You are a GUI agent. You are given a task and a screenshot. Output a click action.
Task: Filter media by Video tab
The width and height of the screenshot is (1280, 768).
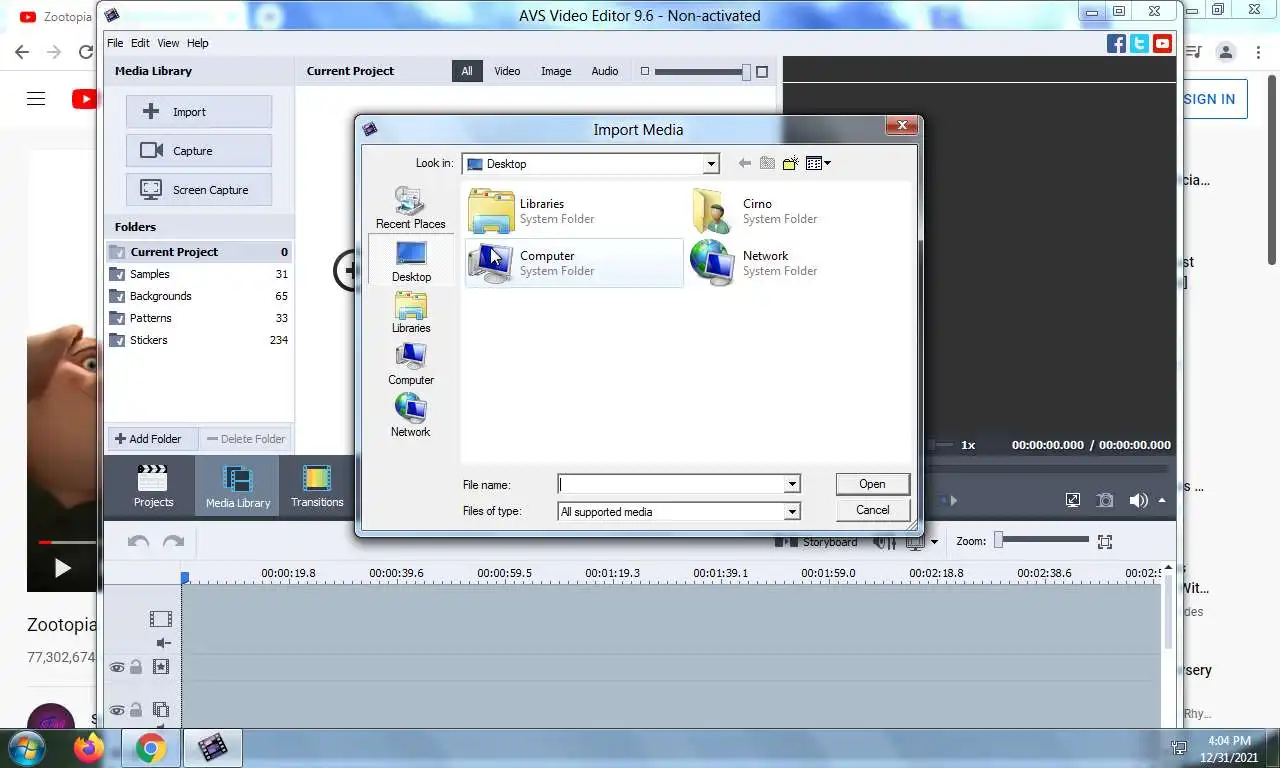tap(507, 71)
